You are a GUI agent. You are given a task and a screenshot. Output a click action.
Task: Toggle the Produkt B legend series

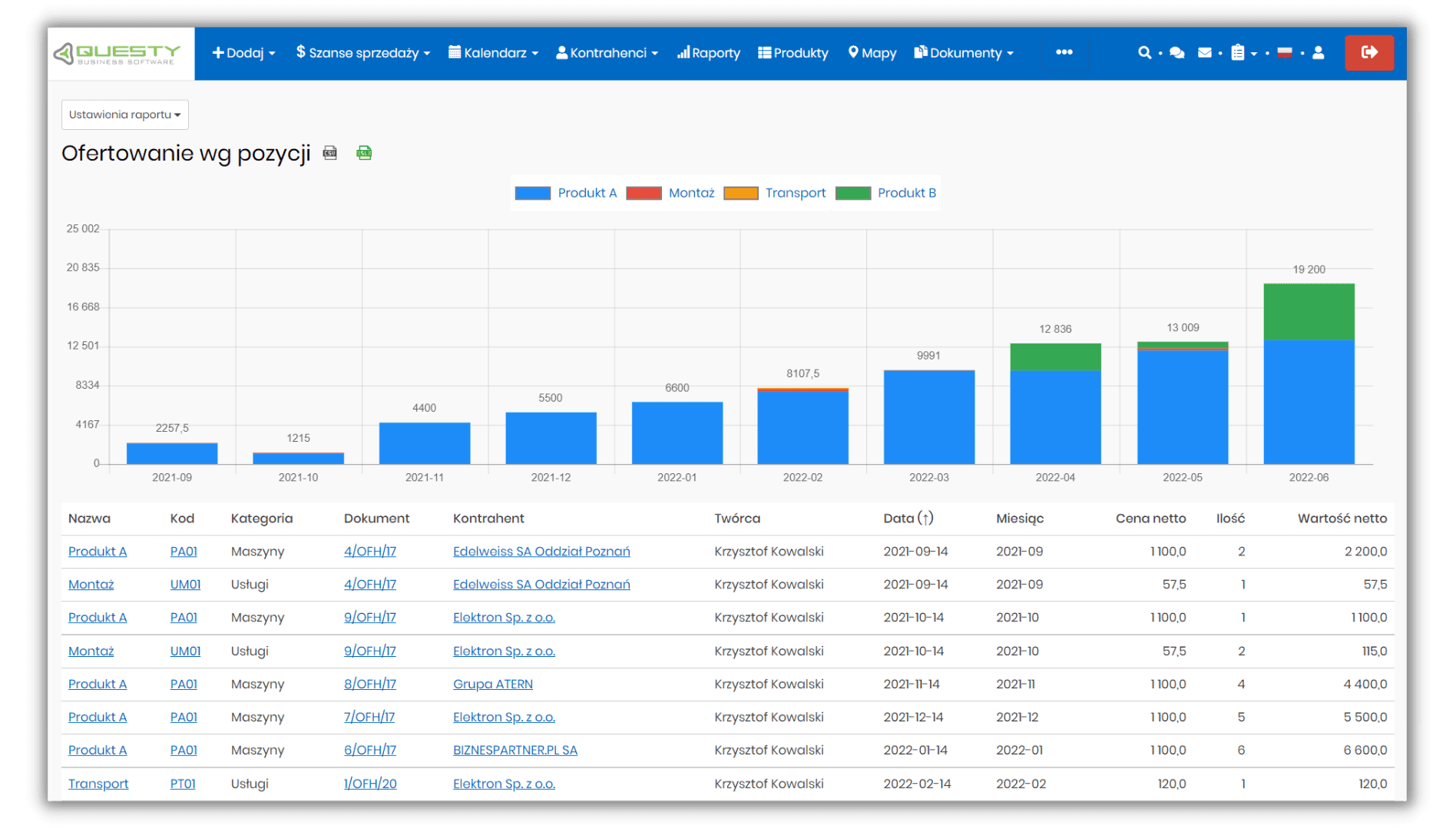pos(886,193)
